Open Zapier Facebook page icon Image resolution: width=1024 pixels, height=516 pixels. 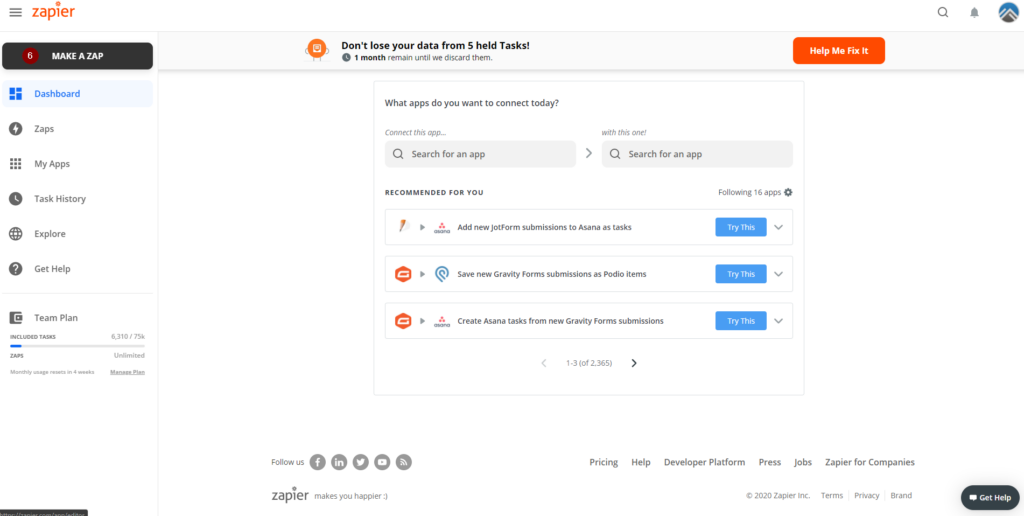(x=317, y=462)
